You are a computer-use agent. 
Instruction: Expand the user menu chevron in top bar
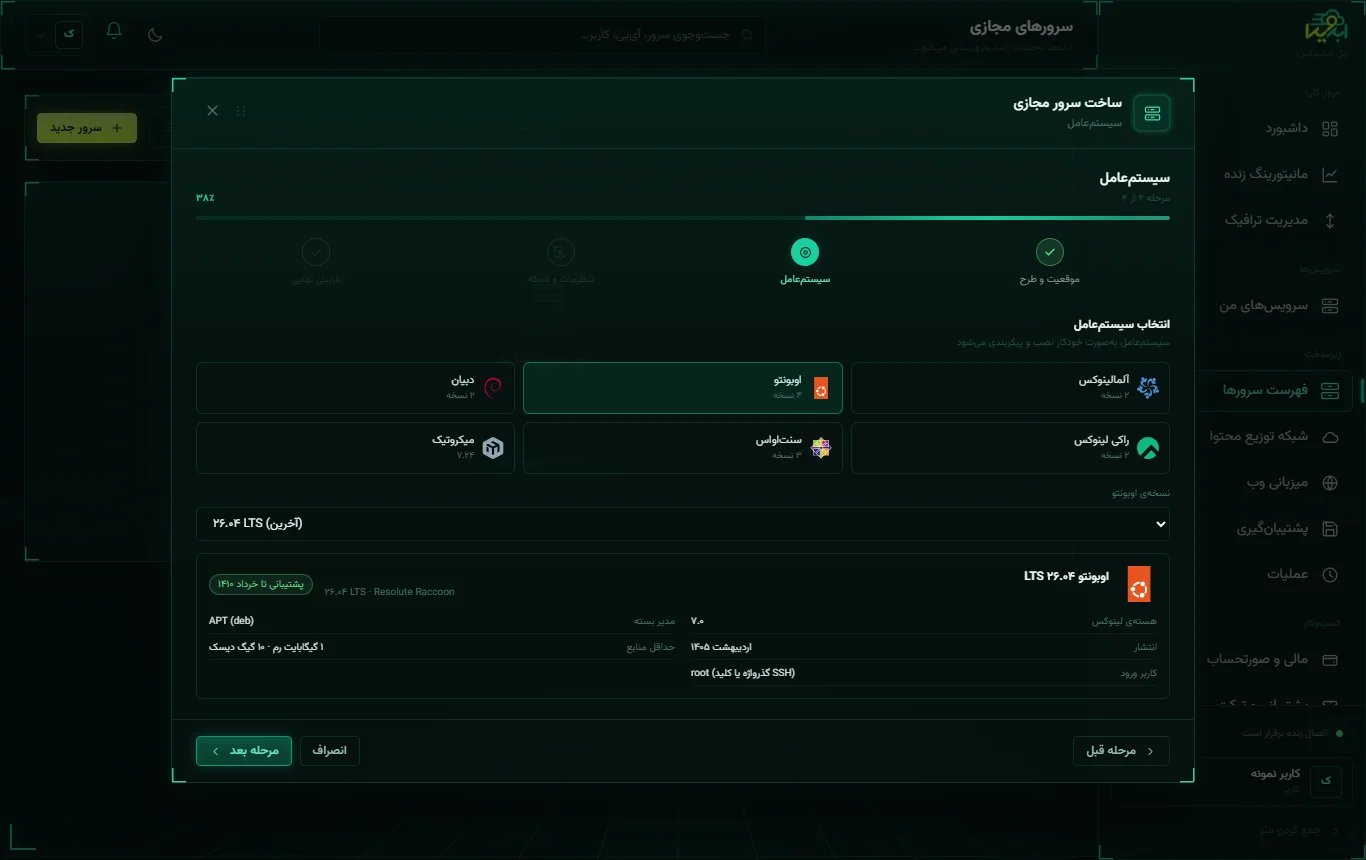pos(40,35)
